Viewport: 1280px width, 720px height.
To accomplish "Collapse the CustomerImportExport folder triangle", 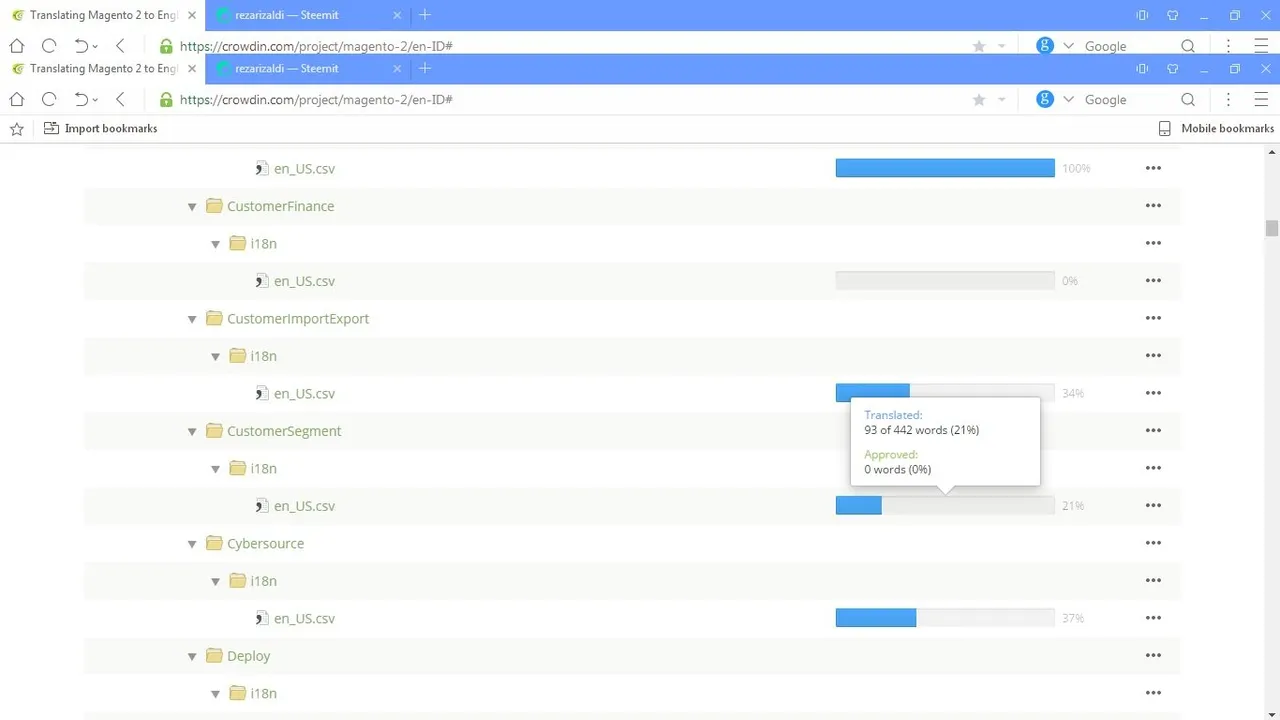I will tap(192, 319).
